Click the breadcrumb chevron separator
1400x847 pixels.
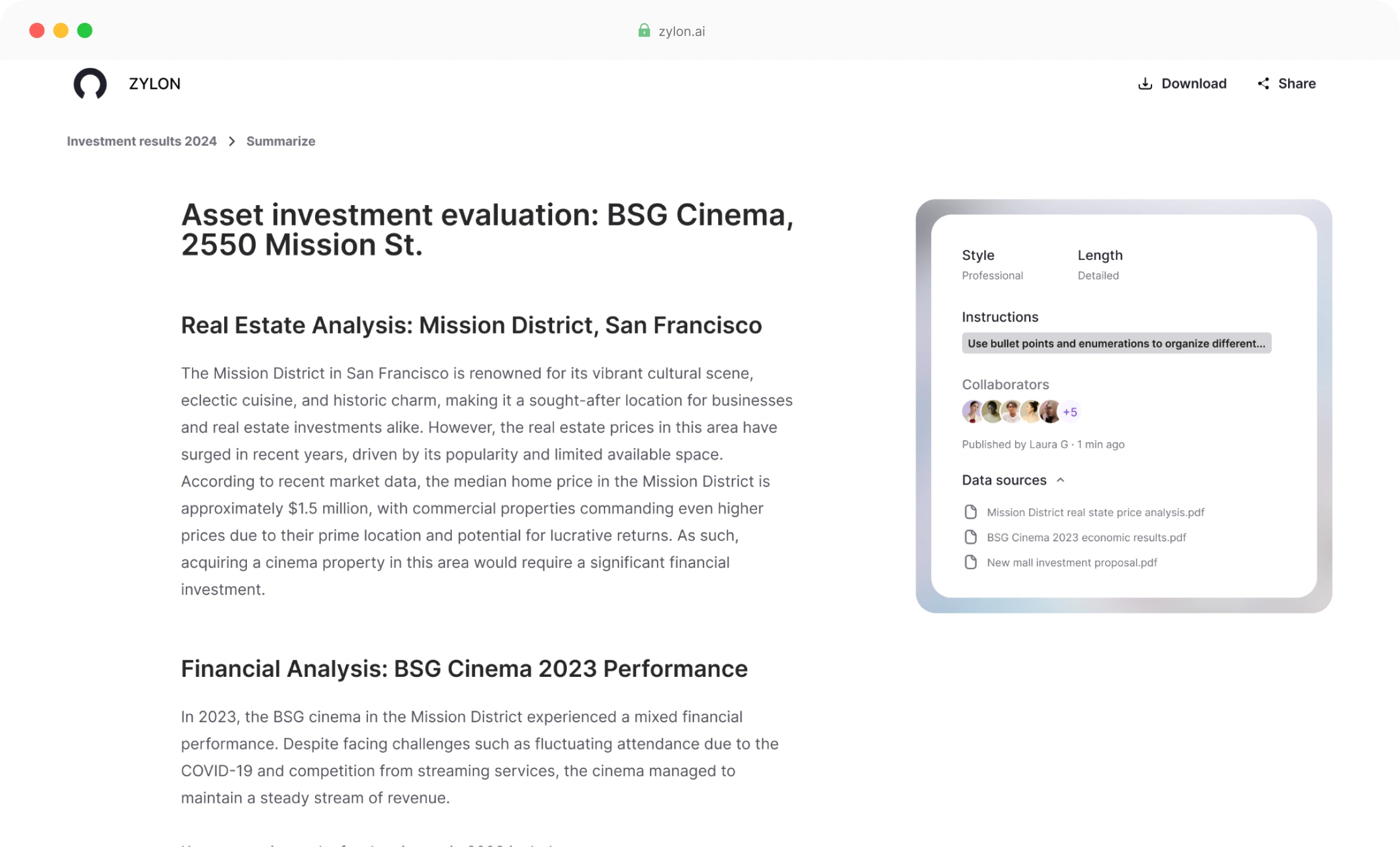[x=232, y=142]
